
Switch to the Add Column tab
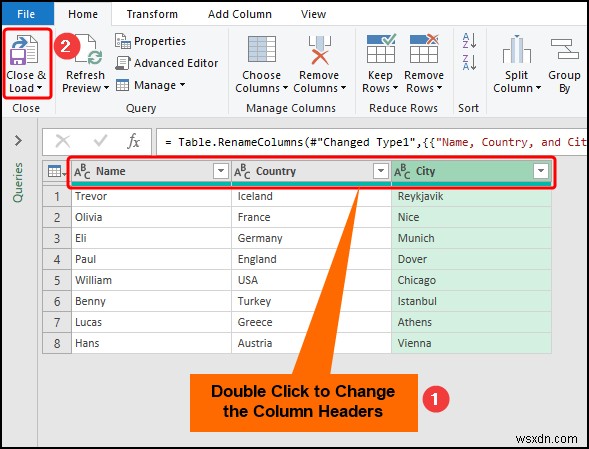(x=240, y=14)
